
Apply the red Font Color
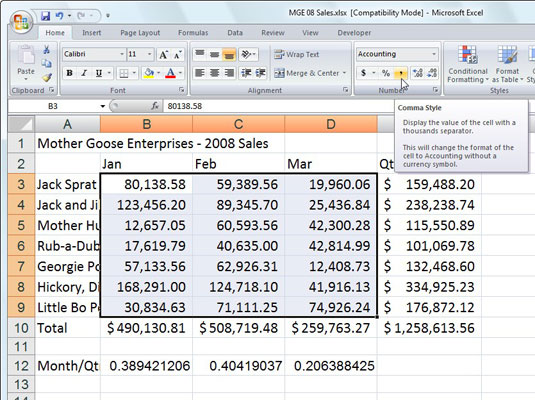pyautogui.click(x=171, y=73)
